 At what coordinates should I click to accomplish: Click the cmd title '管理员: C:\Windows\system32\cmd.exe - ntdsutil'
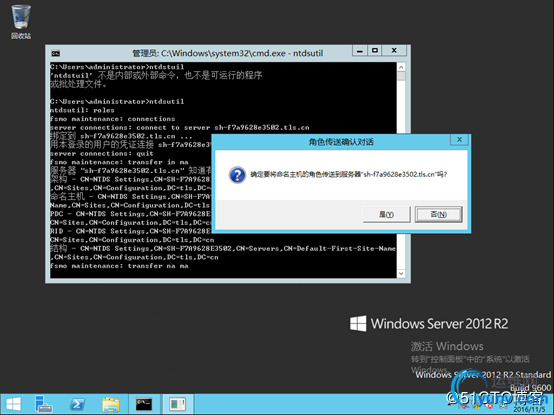pyautogui.click(x=228, y=53)
